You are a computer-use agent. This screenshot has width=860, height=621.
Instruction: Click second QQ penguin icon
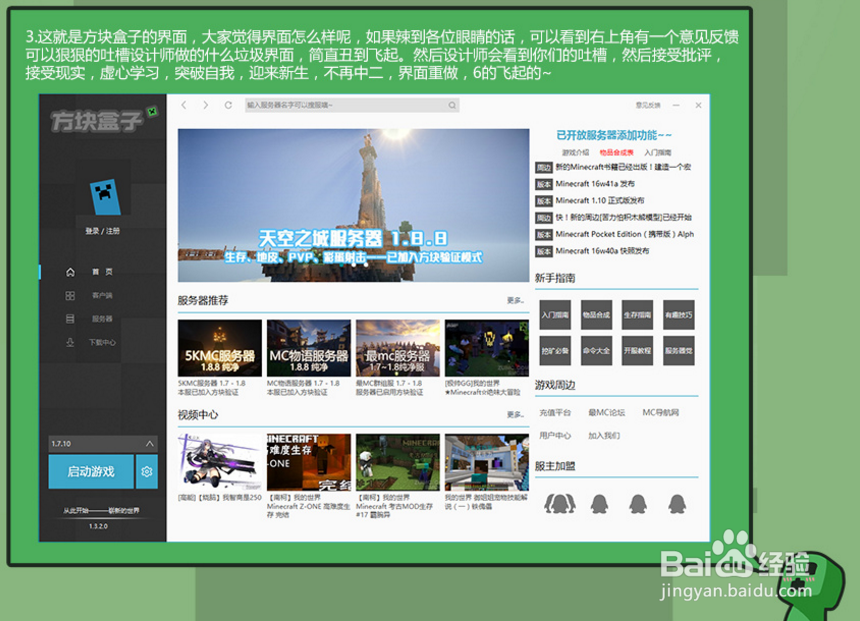(x=599, y=503)
